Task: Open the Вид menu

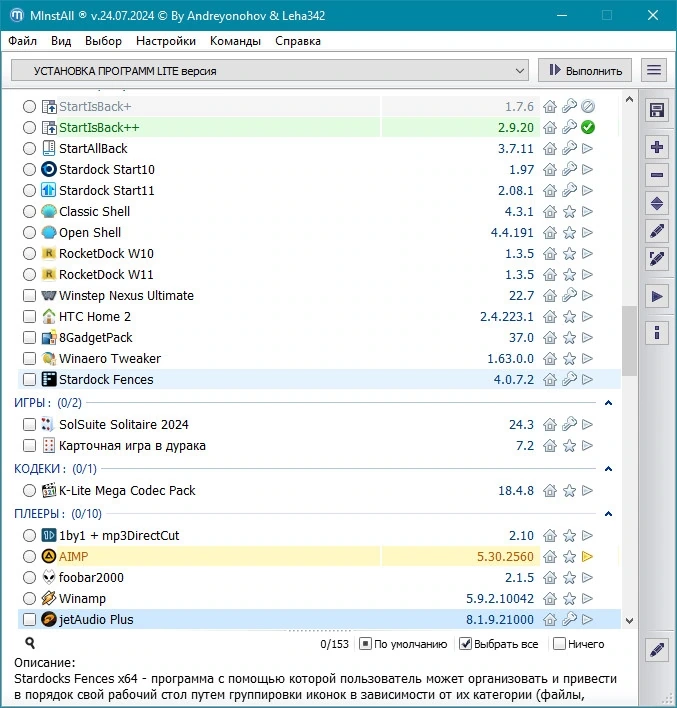Action: (61, 41)
